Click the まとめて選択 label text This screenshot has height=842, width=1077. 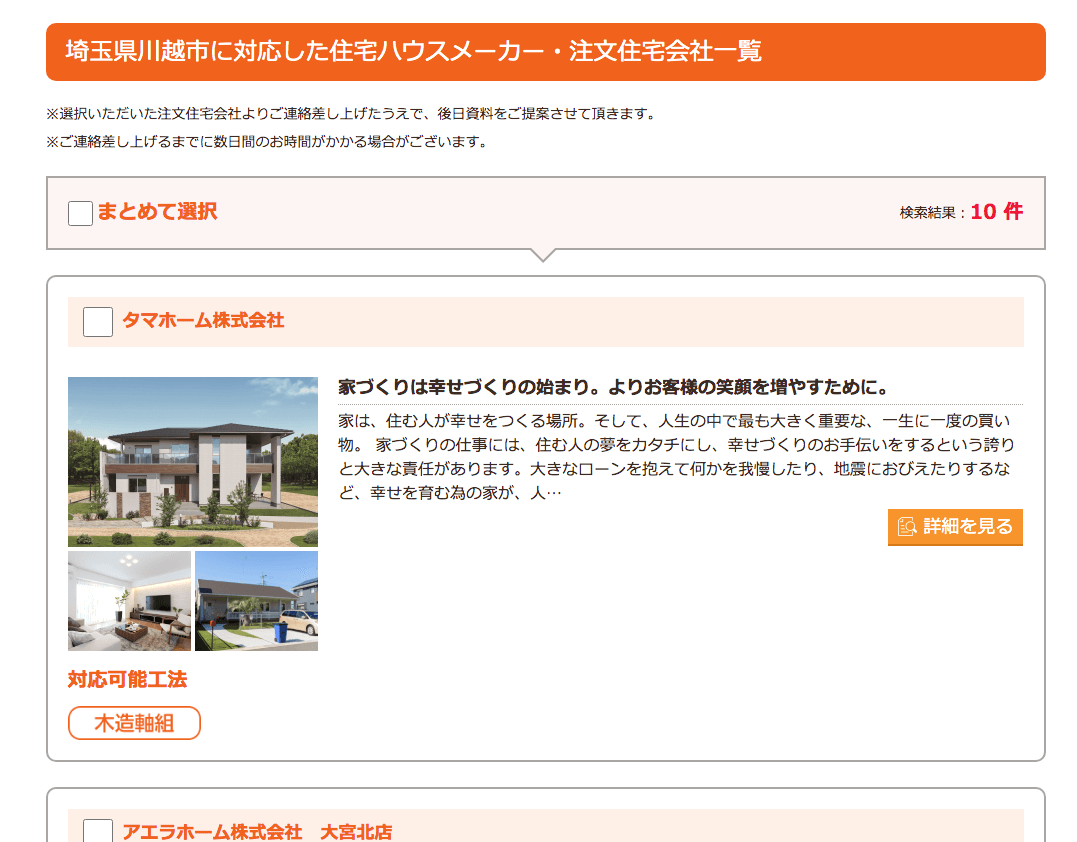click(x=157, y=212)
